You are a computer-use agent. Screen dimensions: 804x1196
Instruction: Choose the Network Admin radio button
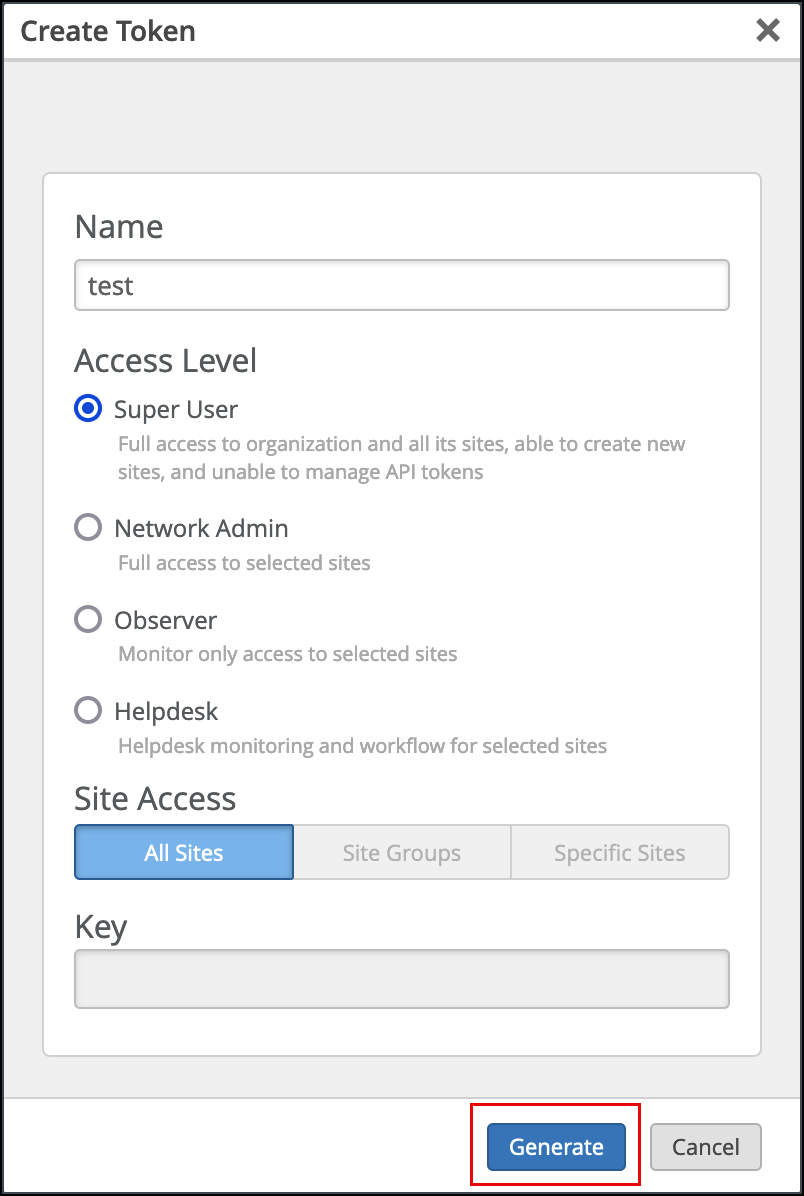point(88,528)
